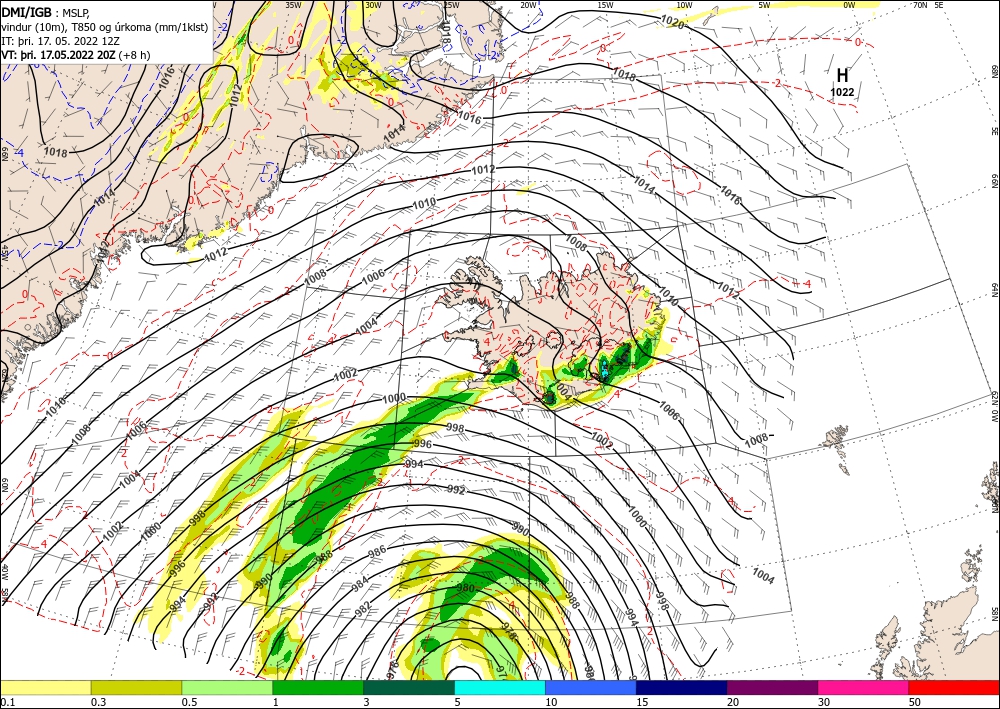Select the light green 0.5–1 legend swatch
The width and height of the screenshot is (1000, 709).
click(227, 687)
